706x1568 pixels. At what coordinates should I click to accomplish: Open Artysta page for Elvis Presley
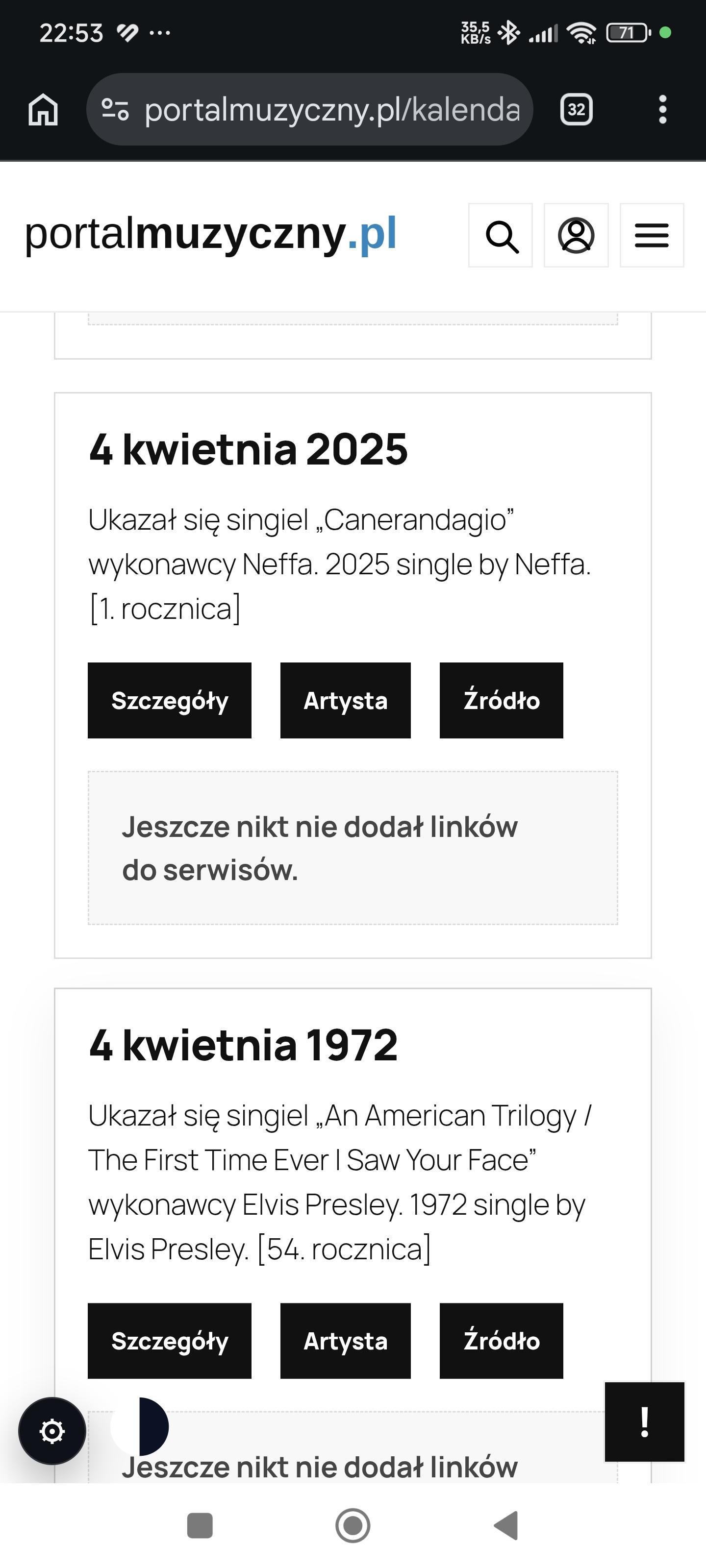pos(345,1340)
